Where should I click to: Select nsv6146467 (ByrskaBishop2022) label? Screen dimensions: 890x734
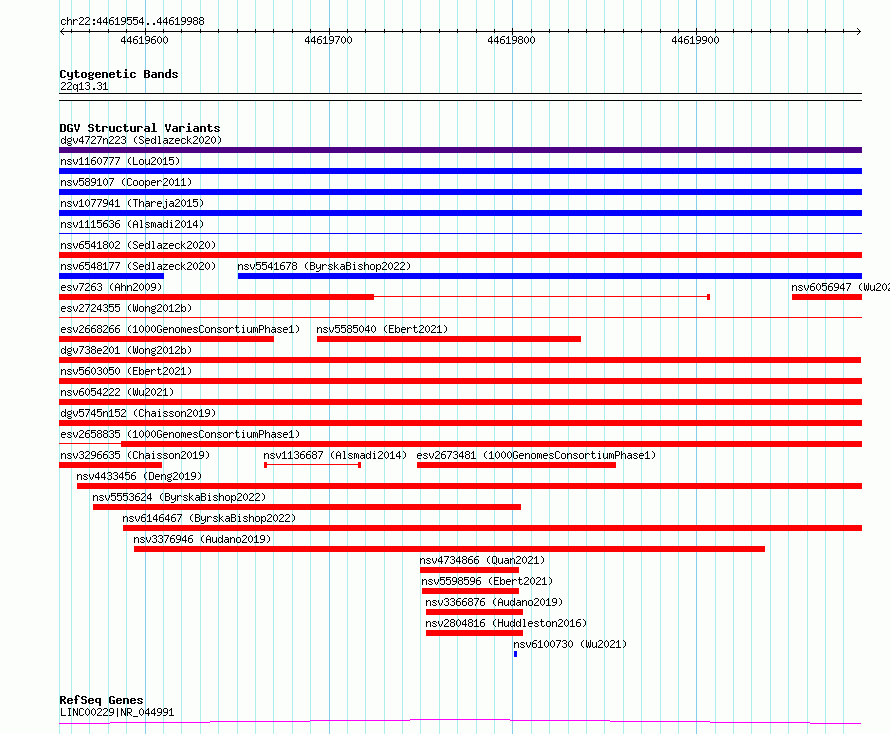click(209, 518)
